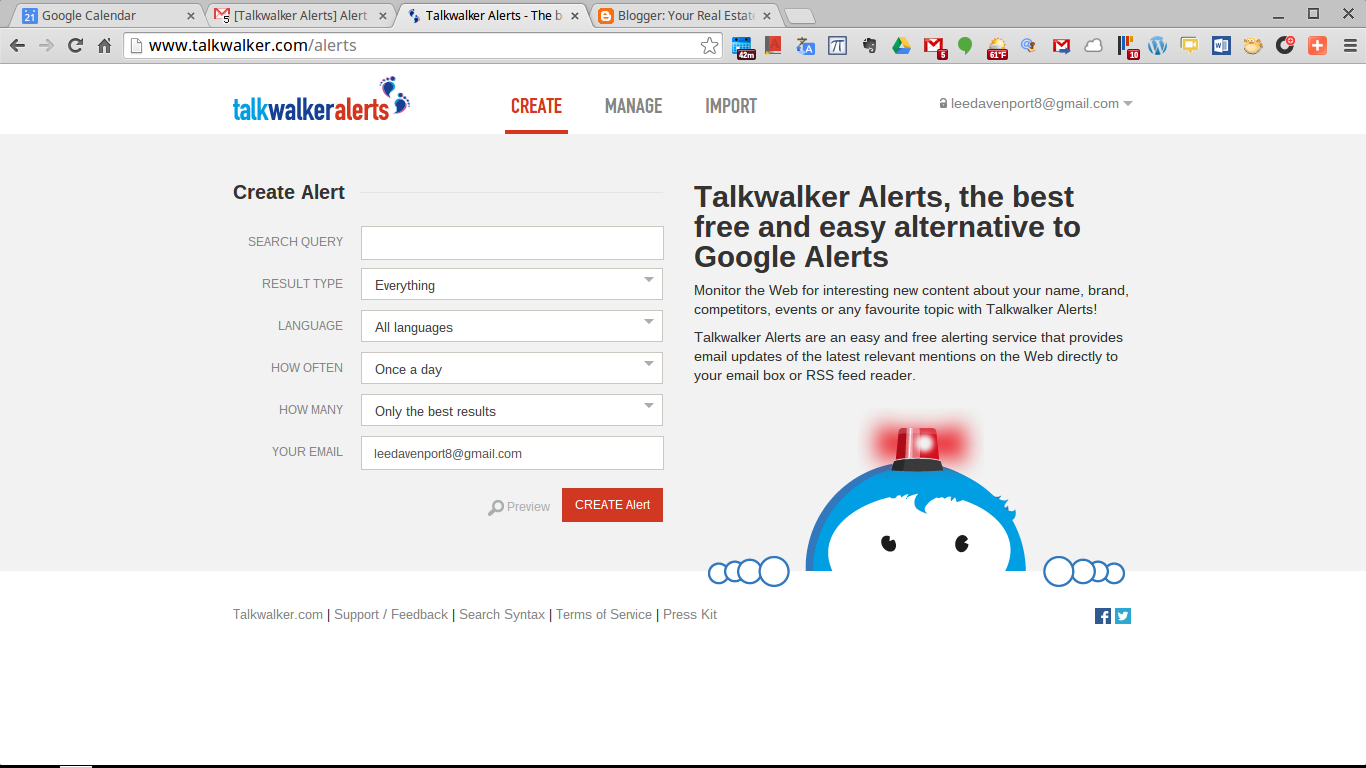Switch to the CREATE tab
The image size is (1366, 768).
(536, 106)
